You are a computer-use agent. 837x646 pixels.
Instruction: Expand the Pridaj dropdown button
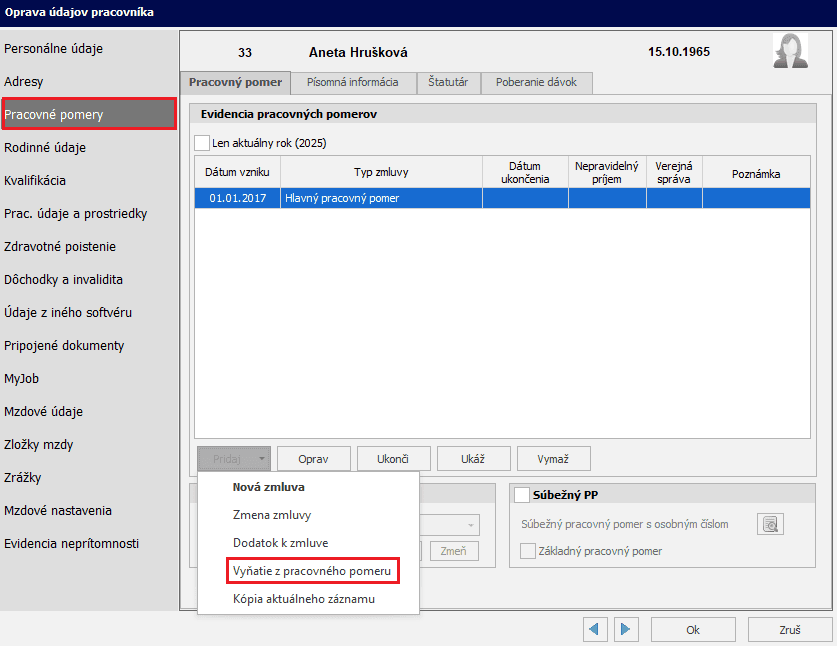pyautogui.click(x=234, y=458)
